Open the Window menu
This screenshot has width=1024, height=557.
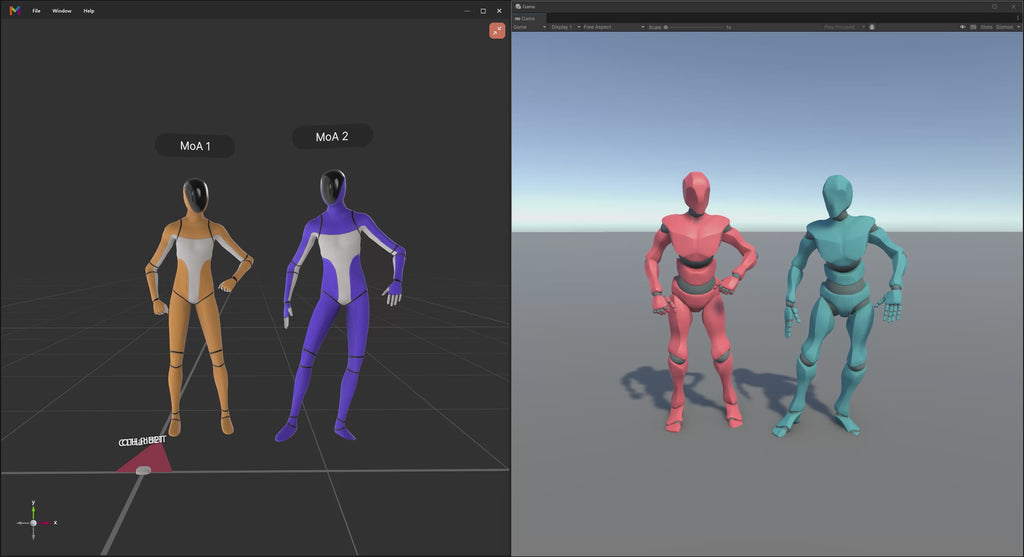tap(62, 11)
